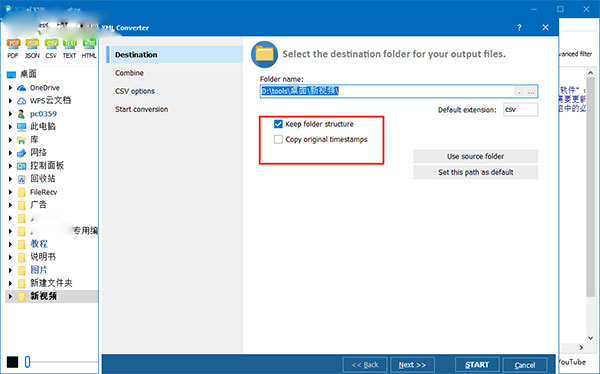Click the 网络 network icon

[x=21, y=153]
